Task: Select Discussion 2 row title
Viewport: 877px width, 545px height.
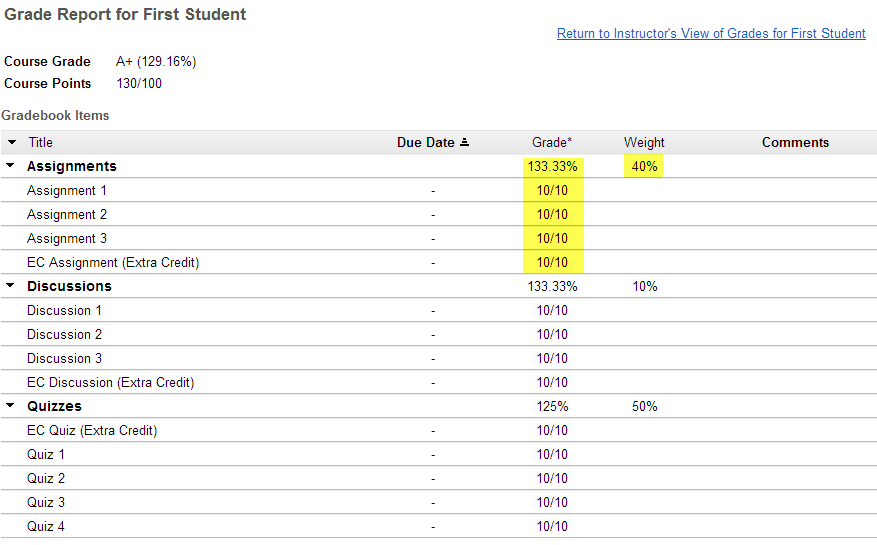Action: pyautogui.click(x=64, y=334)
